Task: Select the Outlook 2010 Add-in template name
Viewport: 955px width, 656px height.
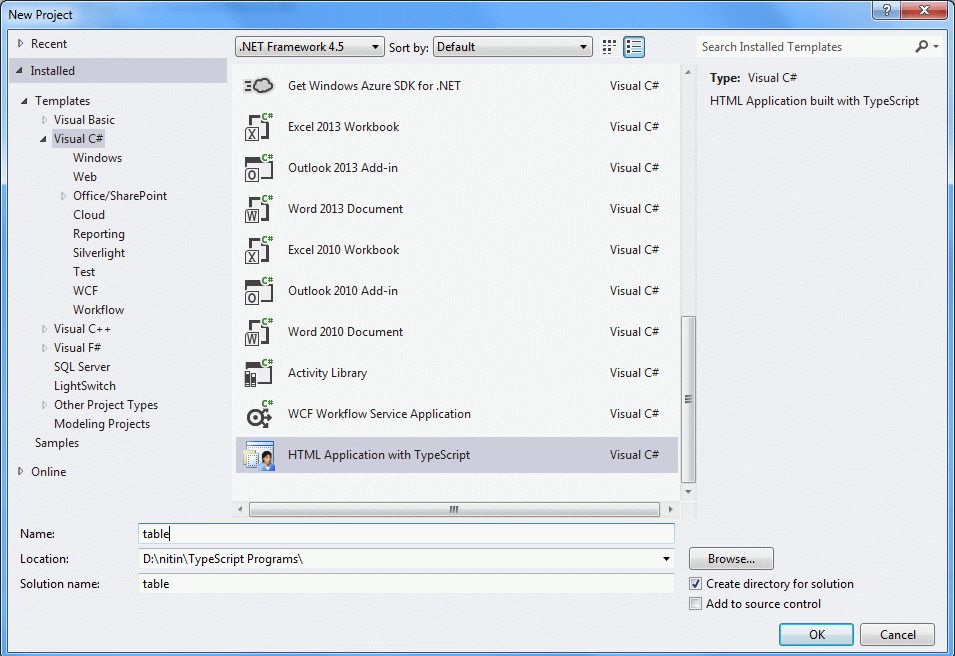Action: click(x=343, y=291)
